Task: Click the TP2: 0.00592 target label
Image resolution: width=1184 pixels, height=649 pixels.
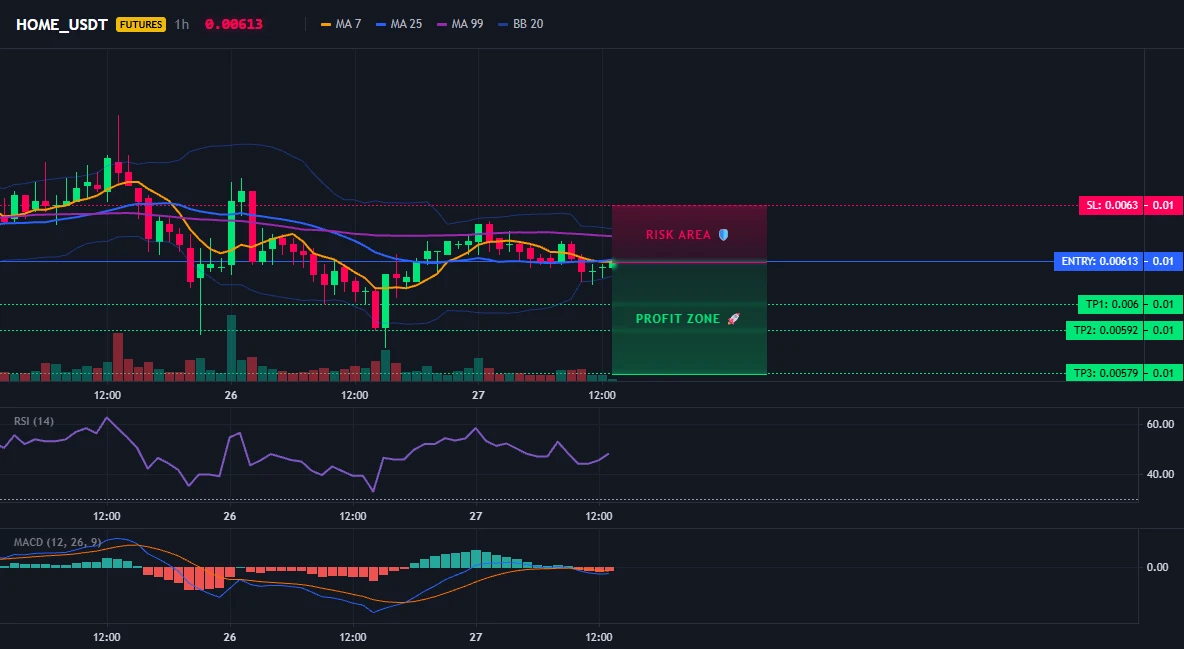Action: click(1105, 330)
